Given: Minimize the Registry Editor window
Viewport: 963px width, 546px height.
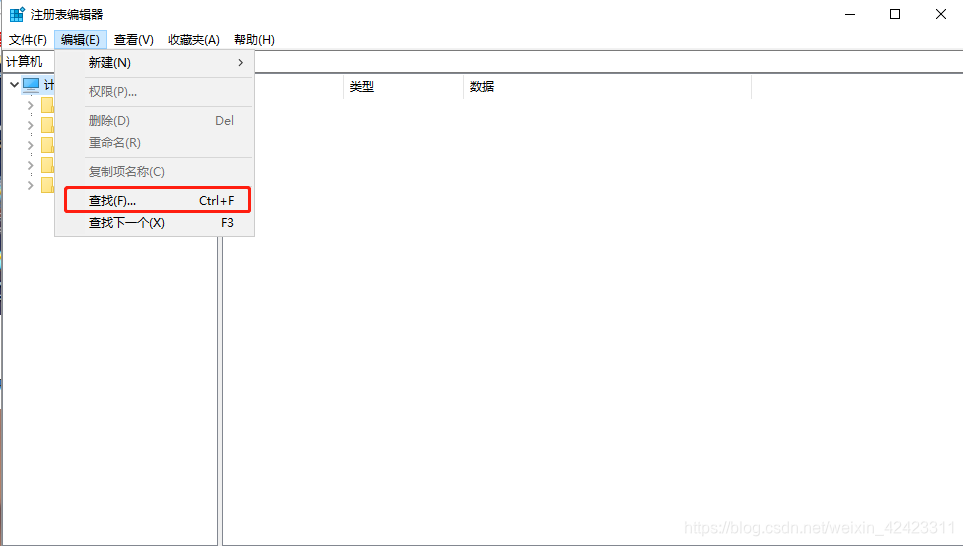Looking at the screenshot, I should point(850,14).
